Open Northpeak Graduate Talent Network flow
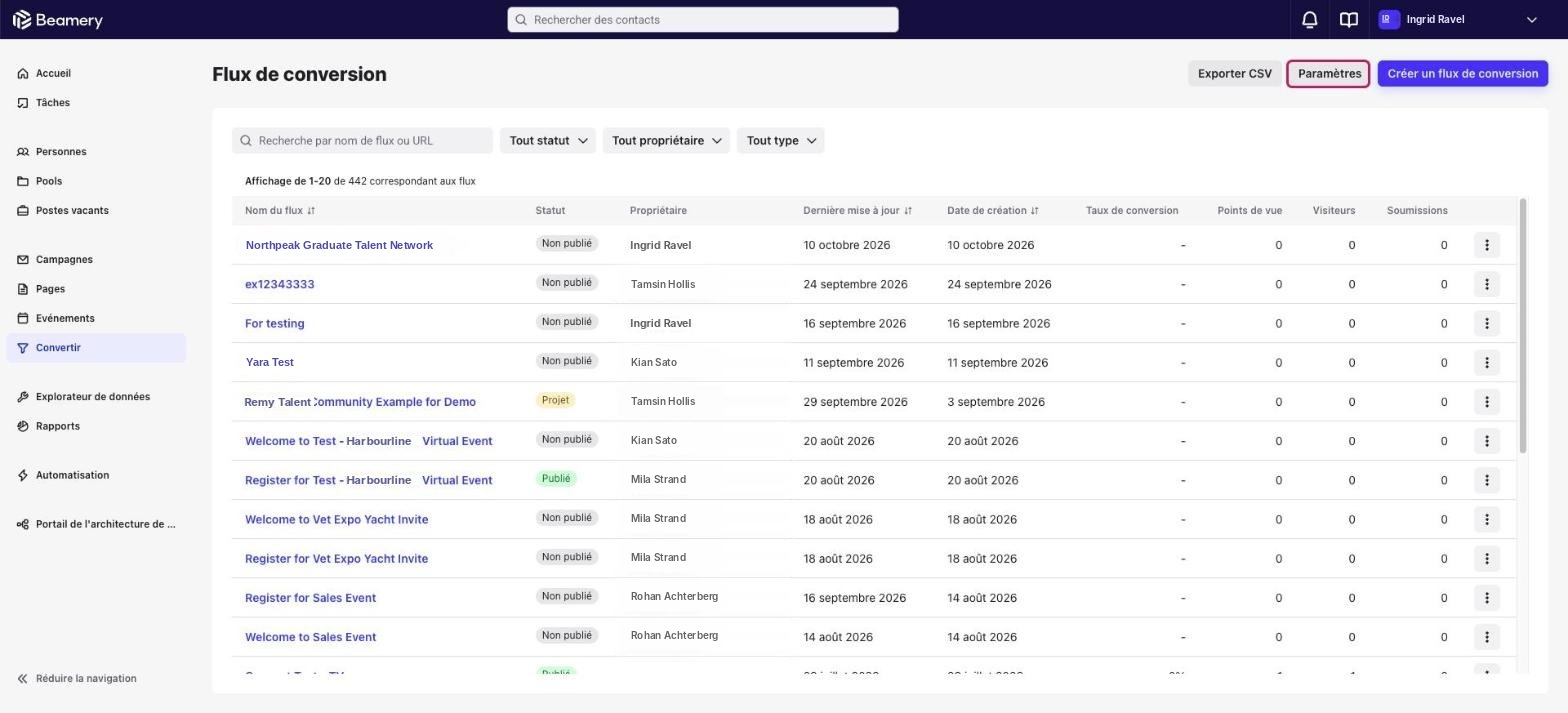Image resolution: width=1568 pixels, height=713 pixels. tap(339, 245)
